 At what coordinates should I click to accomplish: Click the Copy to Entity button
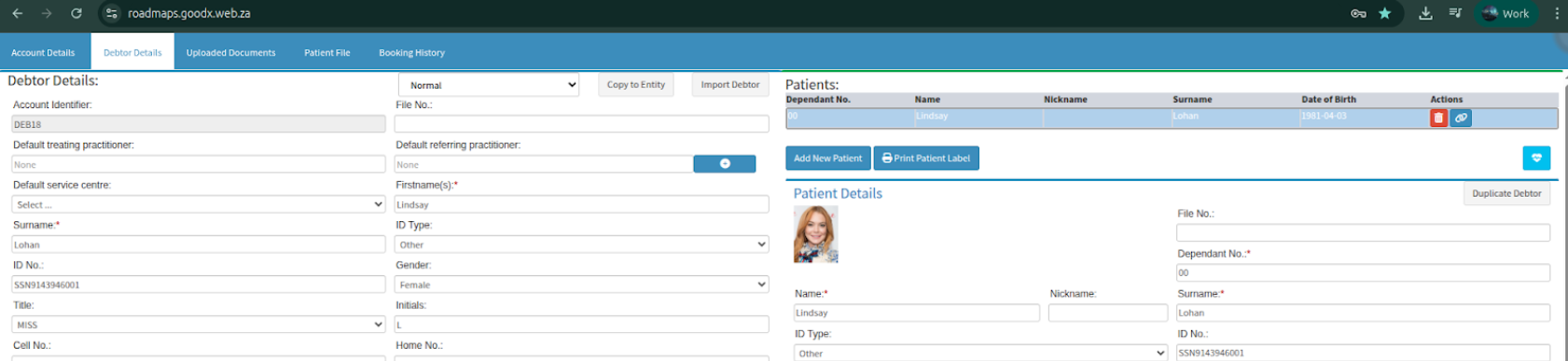pos(635,84)
